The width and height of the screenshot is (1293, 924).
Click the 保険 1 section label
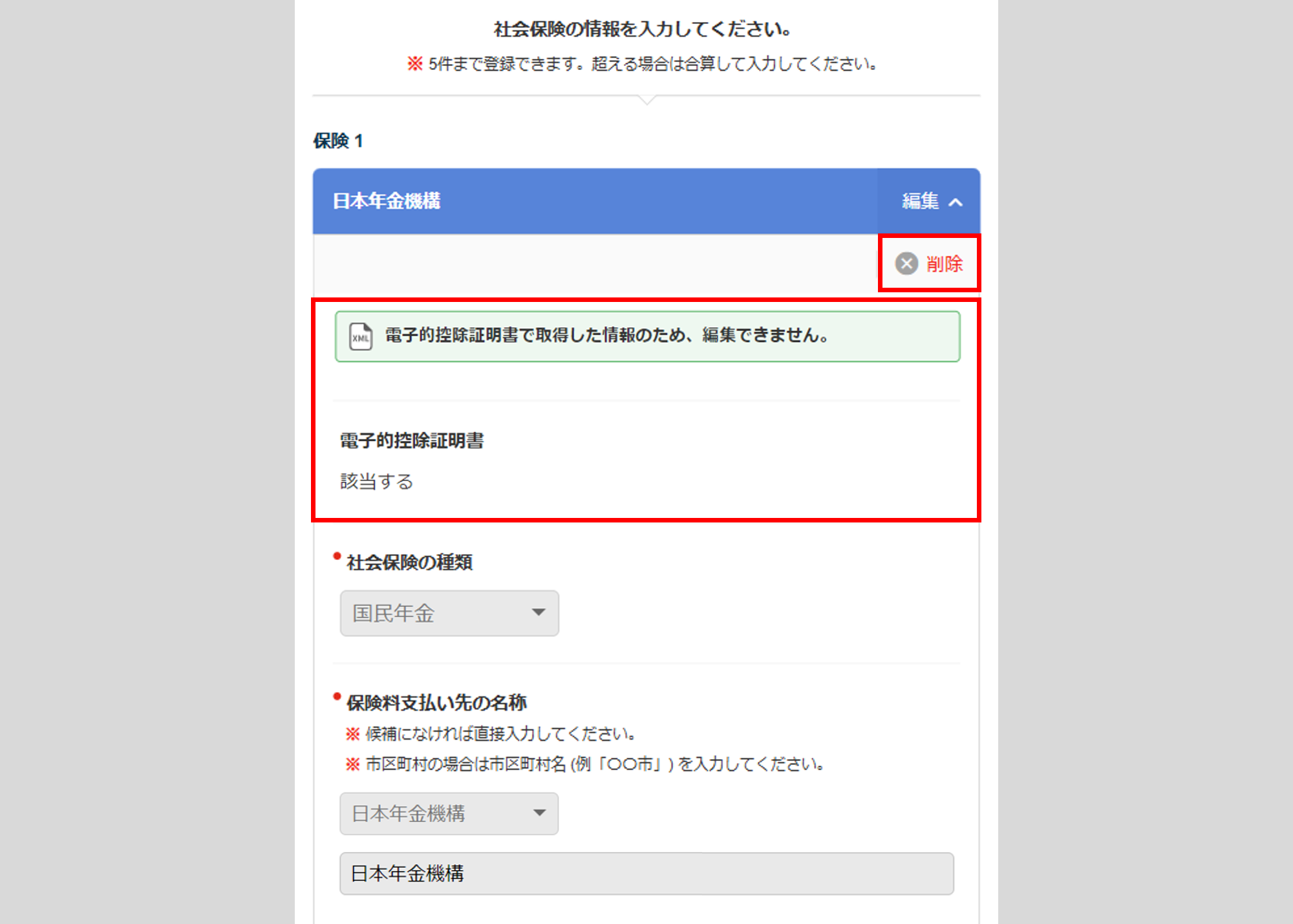pyautogui.click(x=338, y=141)
